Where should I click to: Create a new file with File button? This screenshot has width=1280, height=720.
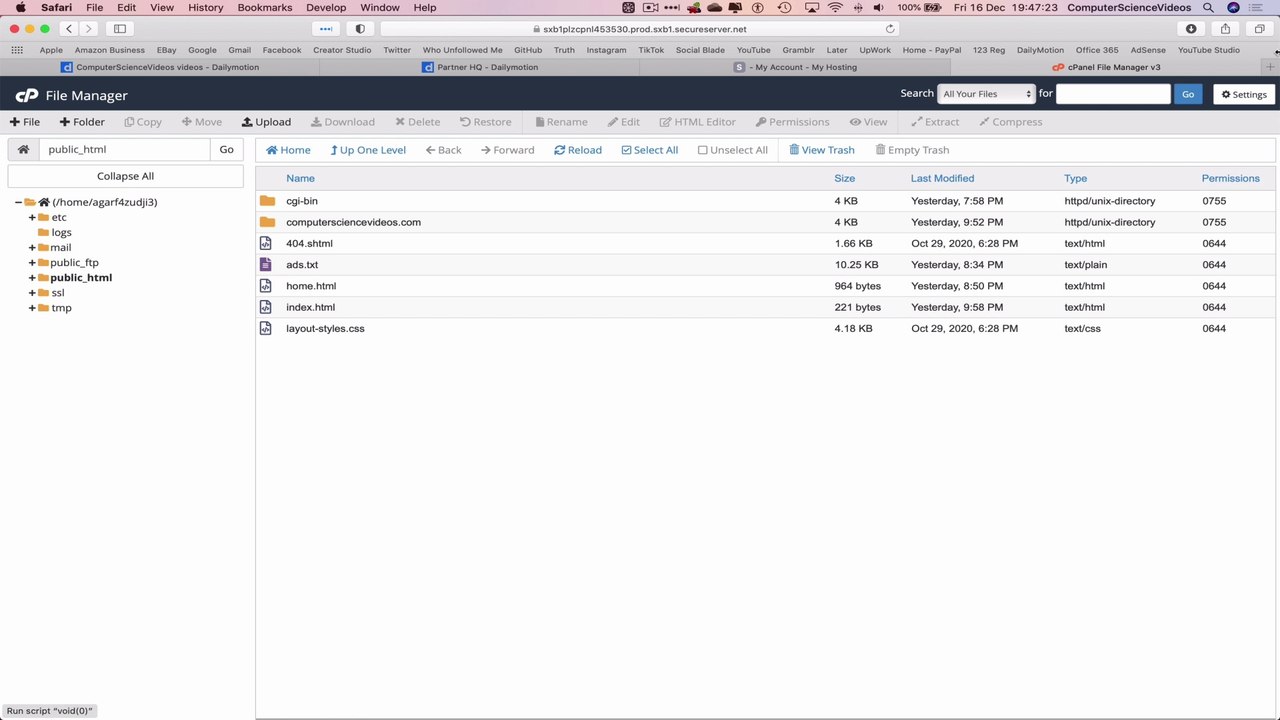25,122
